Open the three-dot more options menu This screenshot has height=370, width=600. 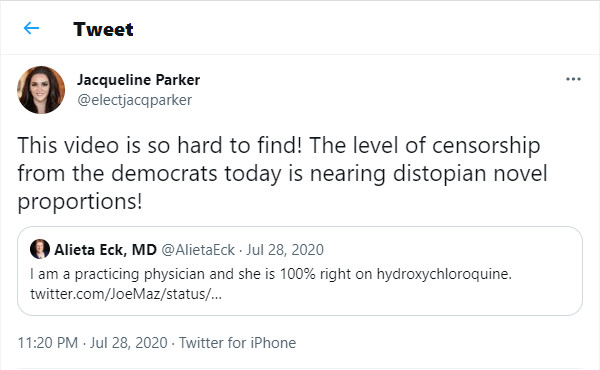(x=573, y=79)
